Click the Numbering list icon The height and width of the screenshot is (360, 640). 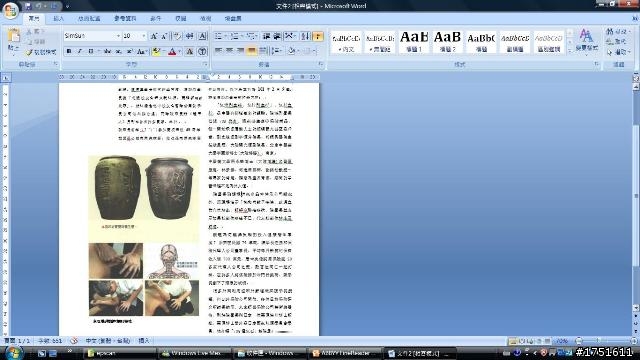(x=236, y=36)
